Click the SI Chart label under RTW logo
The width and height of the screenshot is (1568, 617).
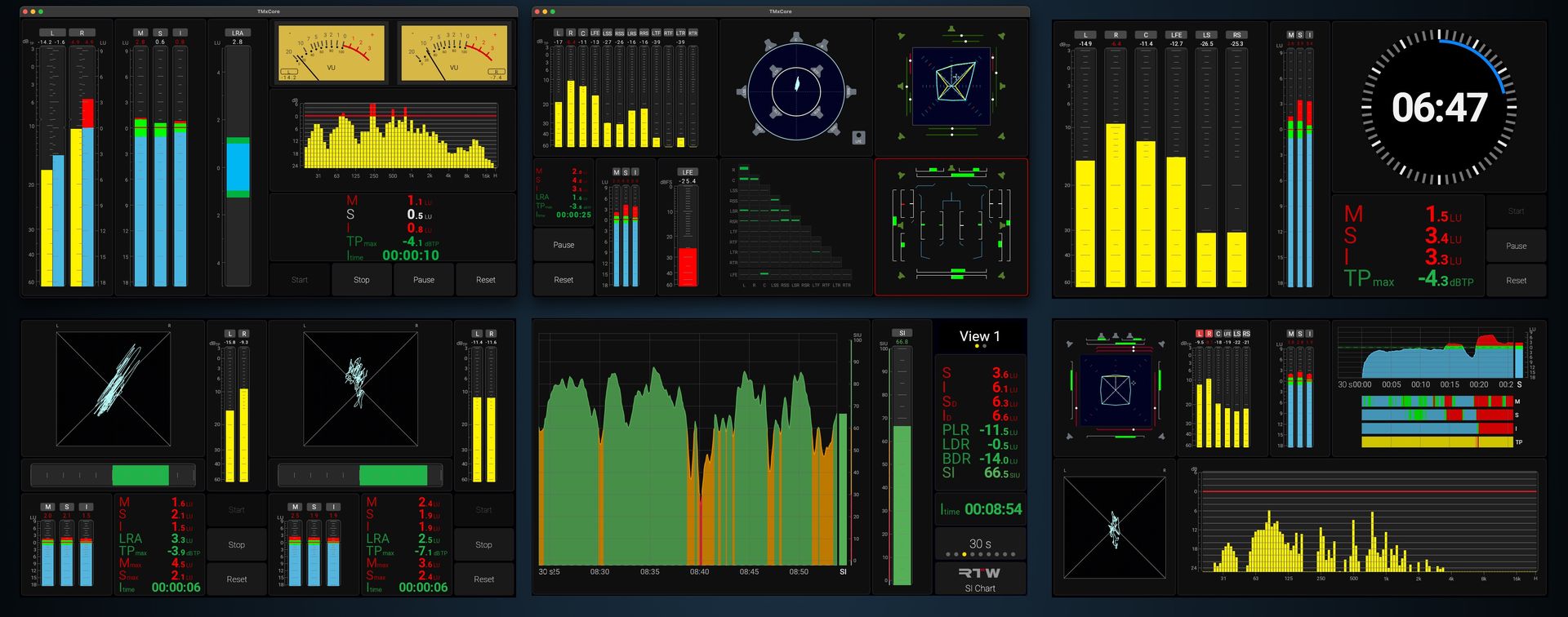979,588
